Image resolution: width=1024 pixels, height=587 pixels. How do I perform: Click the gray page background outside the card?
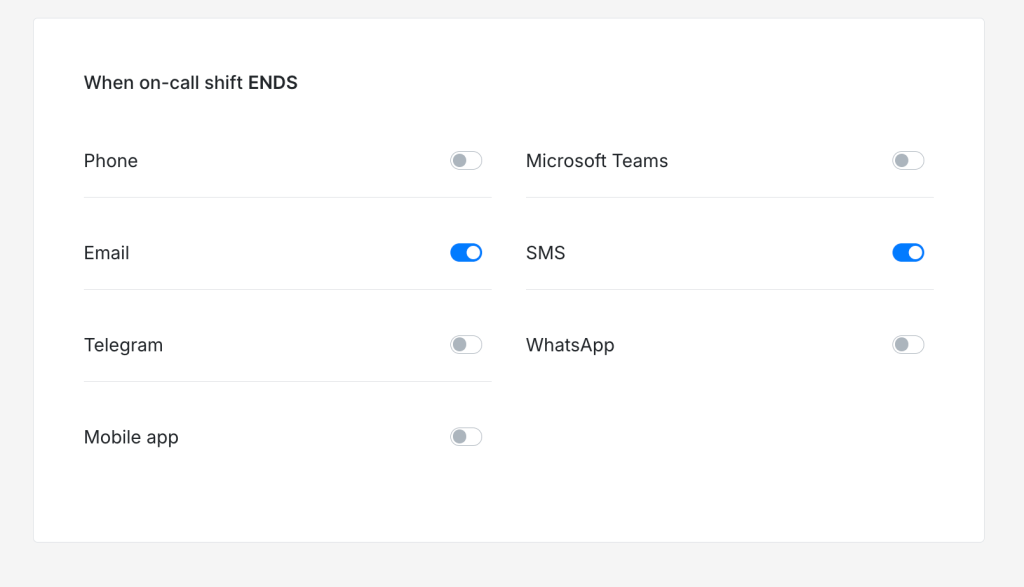1004,300
